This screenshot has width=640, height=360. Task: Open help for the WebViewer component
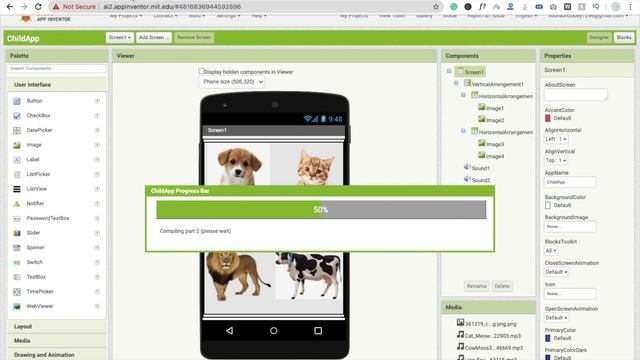tap(97, 307)
